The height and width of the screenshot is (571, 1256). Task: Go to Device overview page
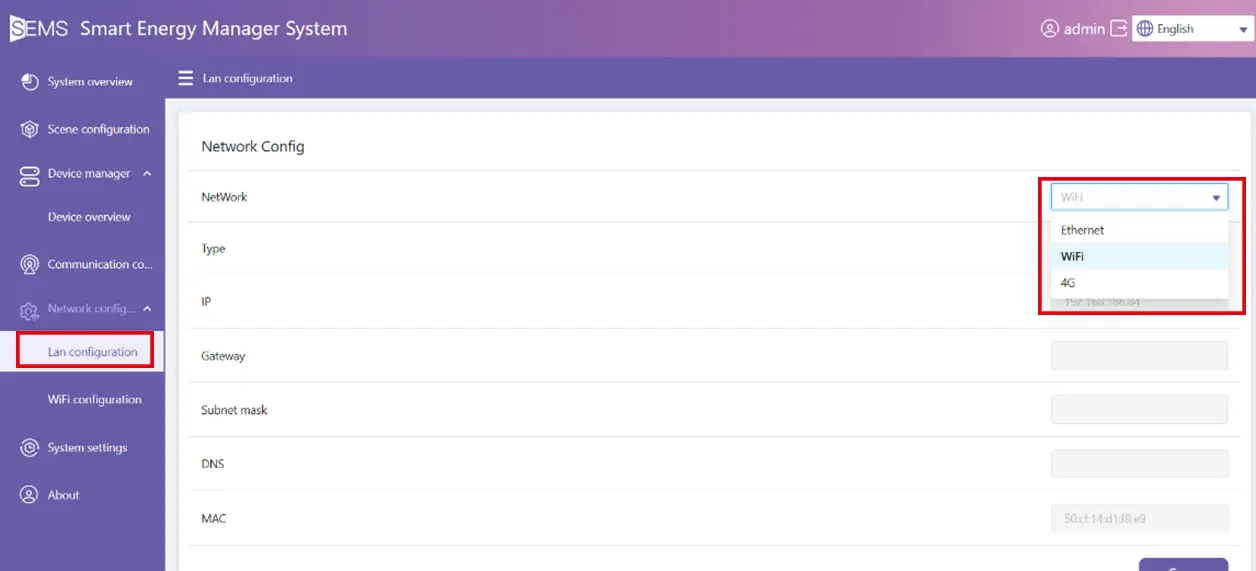[89, 217]
